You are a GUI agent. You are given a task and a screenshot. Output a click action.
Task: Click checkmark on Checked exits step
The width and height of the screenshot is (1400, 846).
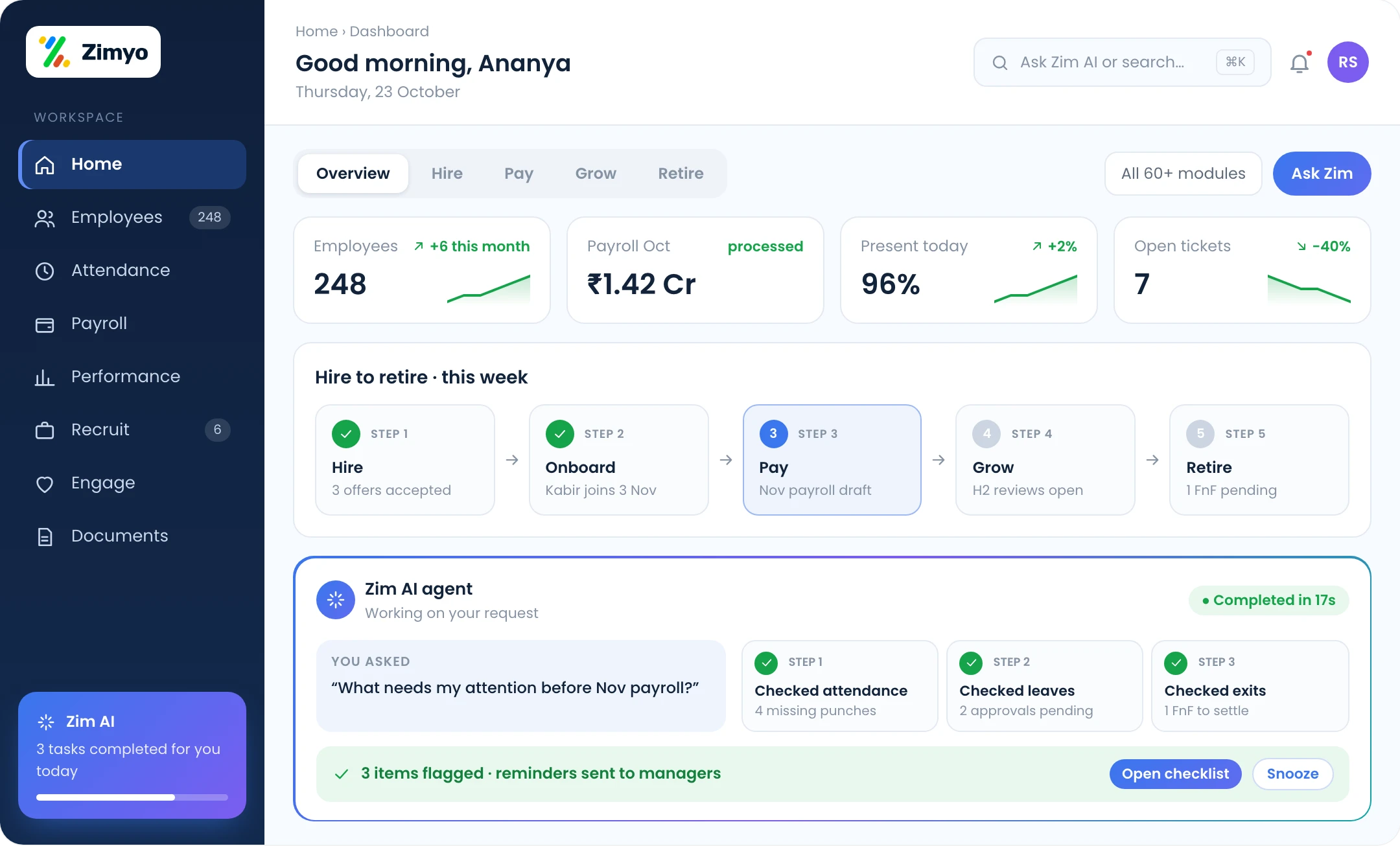tap(1176, 663)
